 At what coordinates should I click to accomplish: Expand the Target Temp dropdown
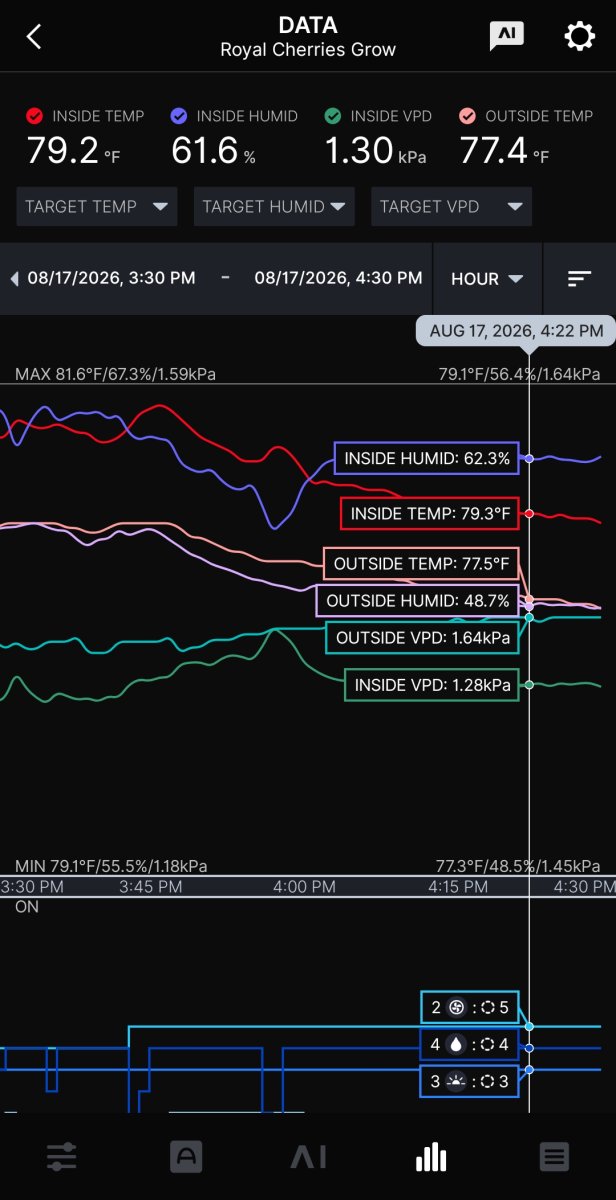[97, 207]
